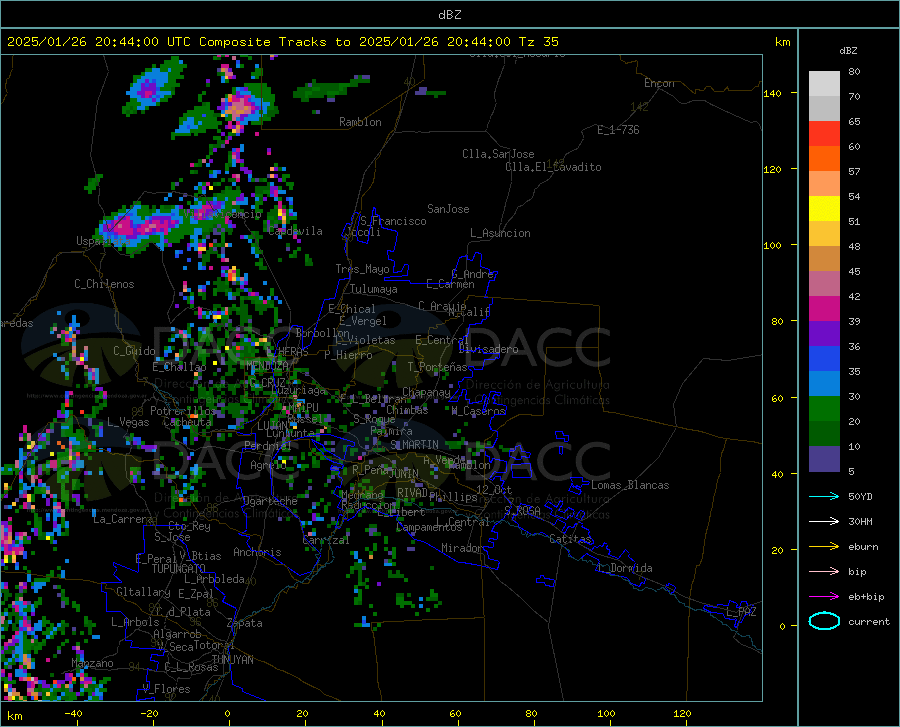Click the pink bip arrow legend icon
This screenshot has width=900, height=727.
[x=824, y=572]
